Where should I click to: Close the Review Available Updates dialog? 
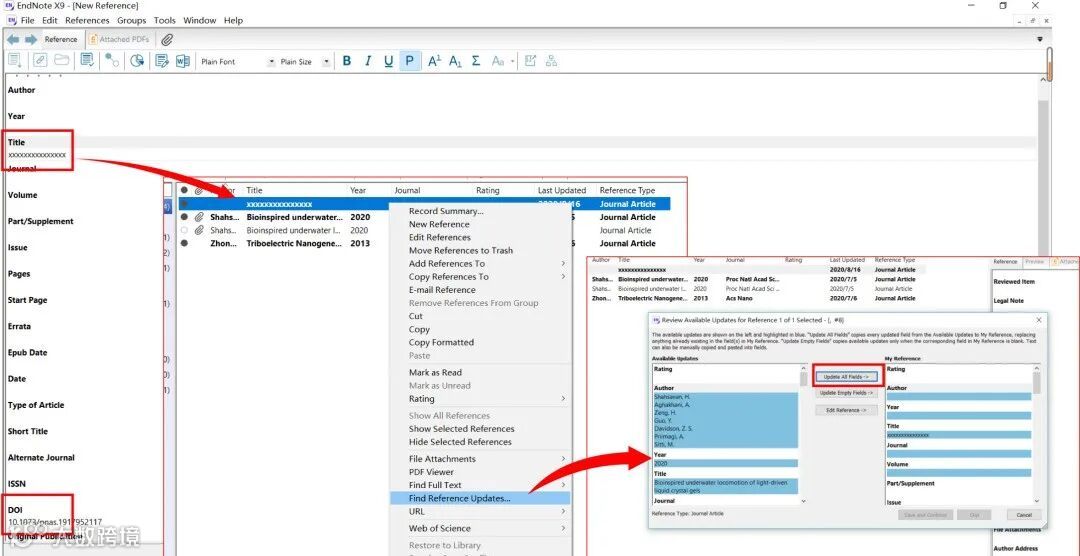[1039, 320]
